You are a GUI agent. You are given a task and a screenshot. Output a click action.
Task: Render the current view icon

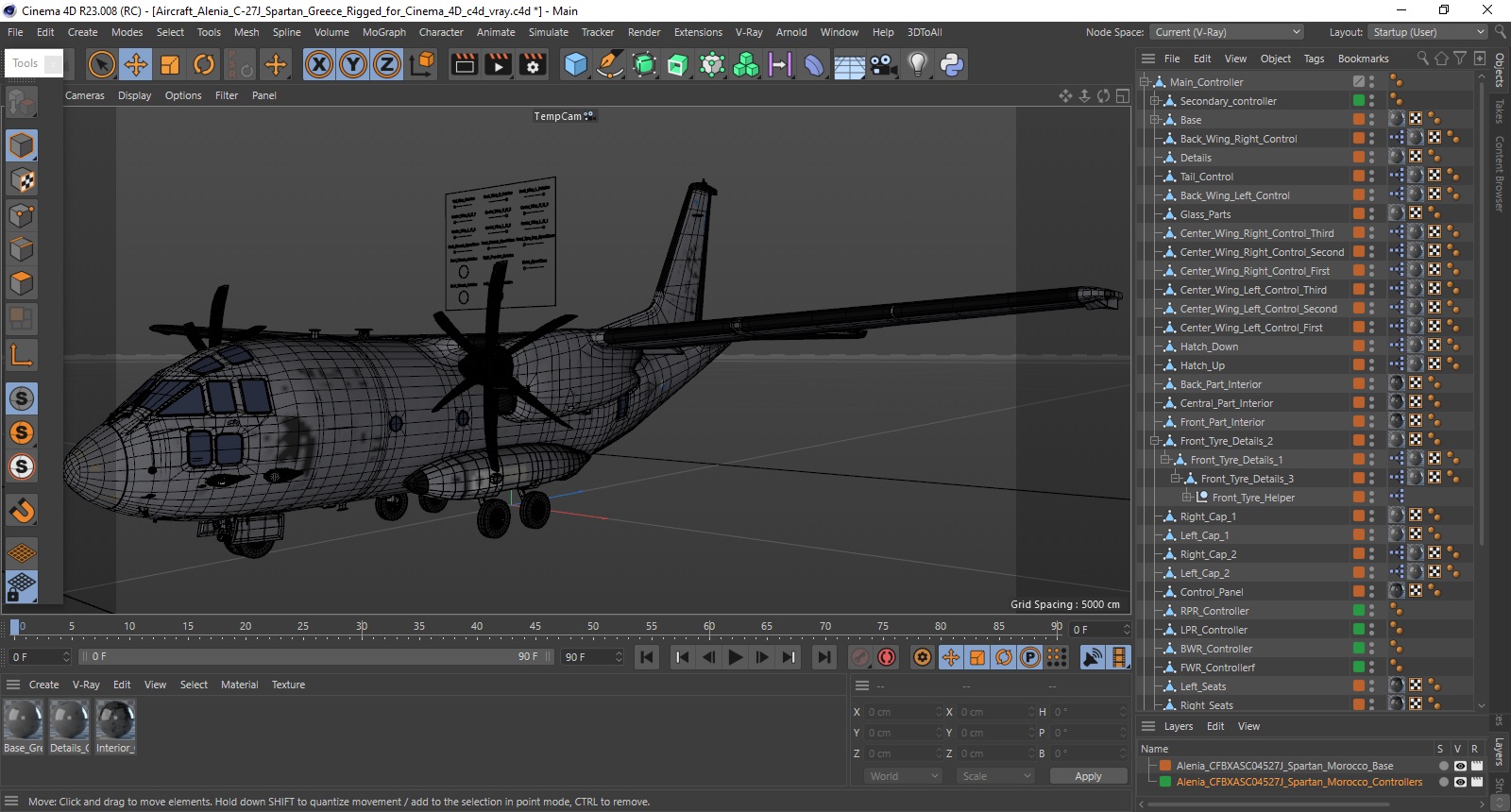point(465,64)
